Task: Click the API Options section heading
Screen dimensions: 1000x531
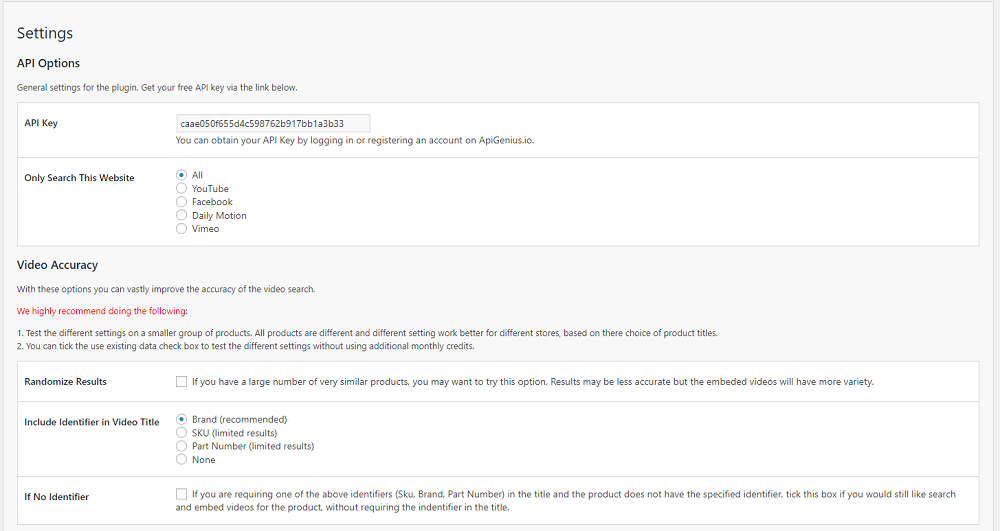Action: 48,63
